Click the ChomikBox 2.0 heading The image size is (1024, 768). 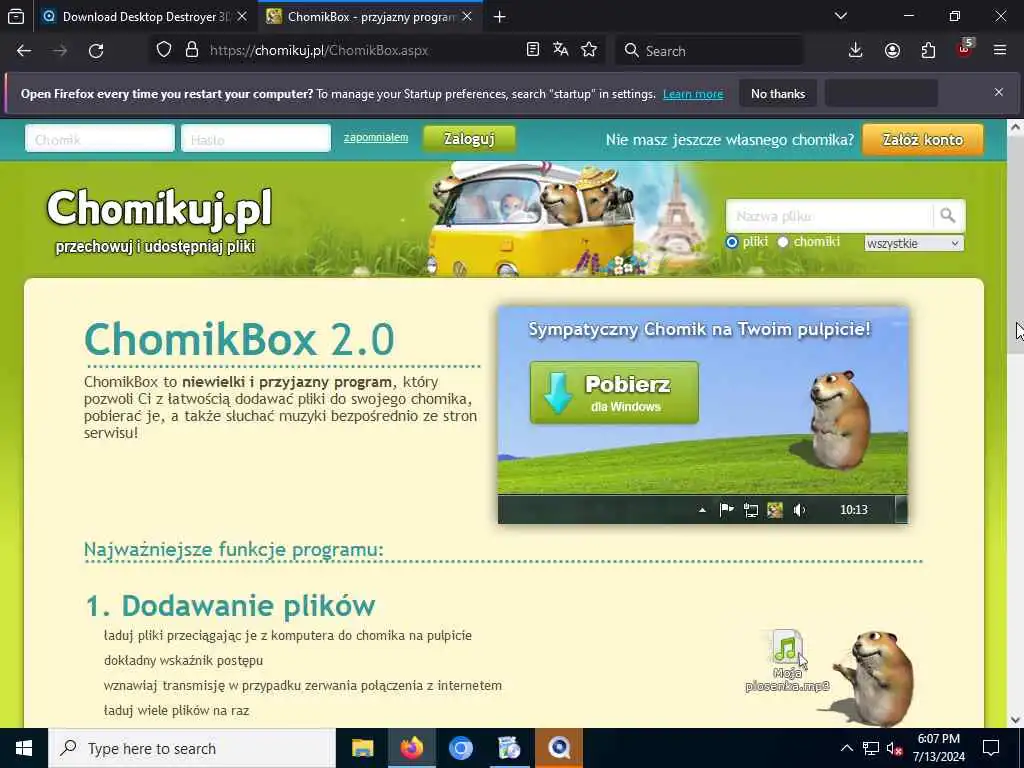[x=240, y=339]
